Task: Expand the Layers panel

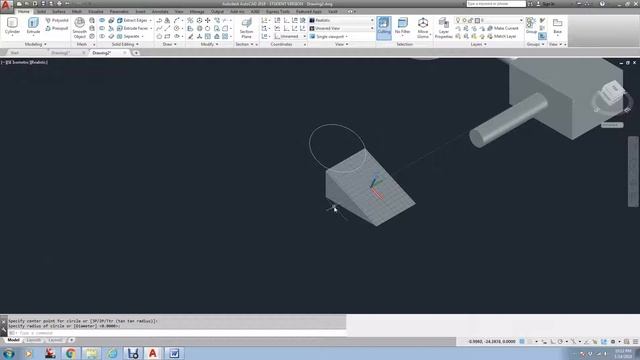Action: click(478, 44)
